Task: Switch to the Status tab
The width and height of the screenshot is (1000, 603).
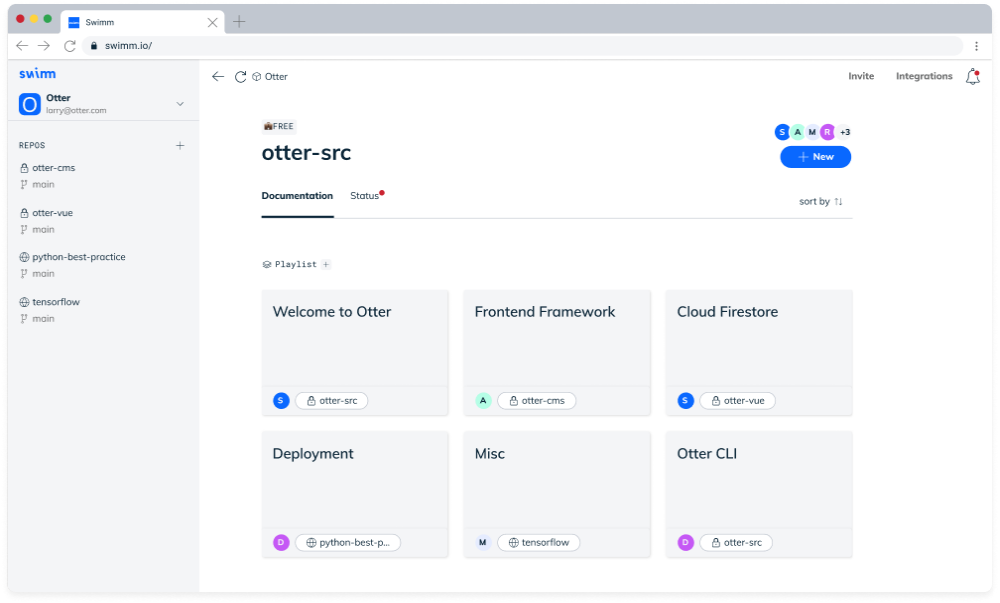Action: click(x=365, y=196)
